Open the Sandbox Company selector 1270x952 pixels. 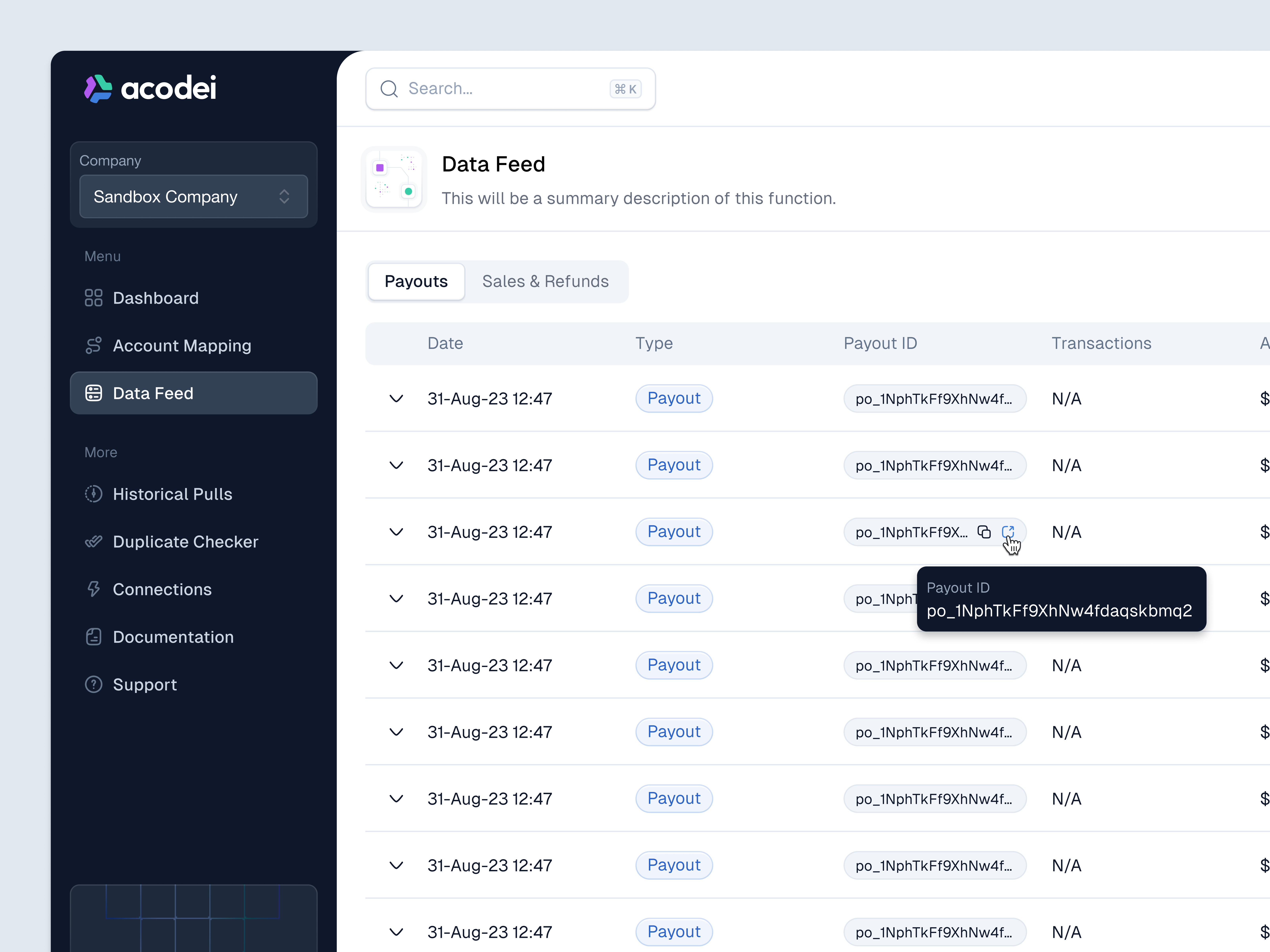point(193,196)
